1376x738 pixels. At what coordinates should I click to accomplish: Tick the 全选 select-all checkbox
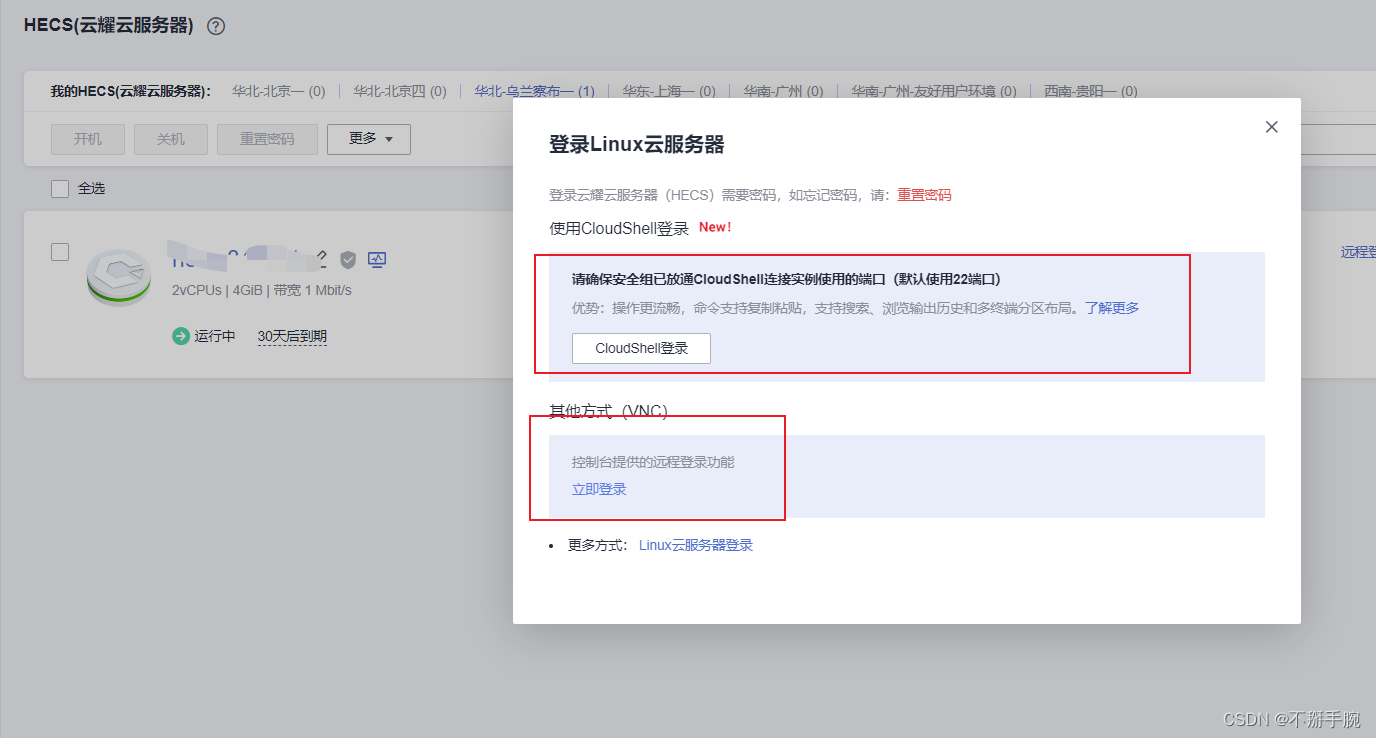click(60, 188)
